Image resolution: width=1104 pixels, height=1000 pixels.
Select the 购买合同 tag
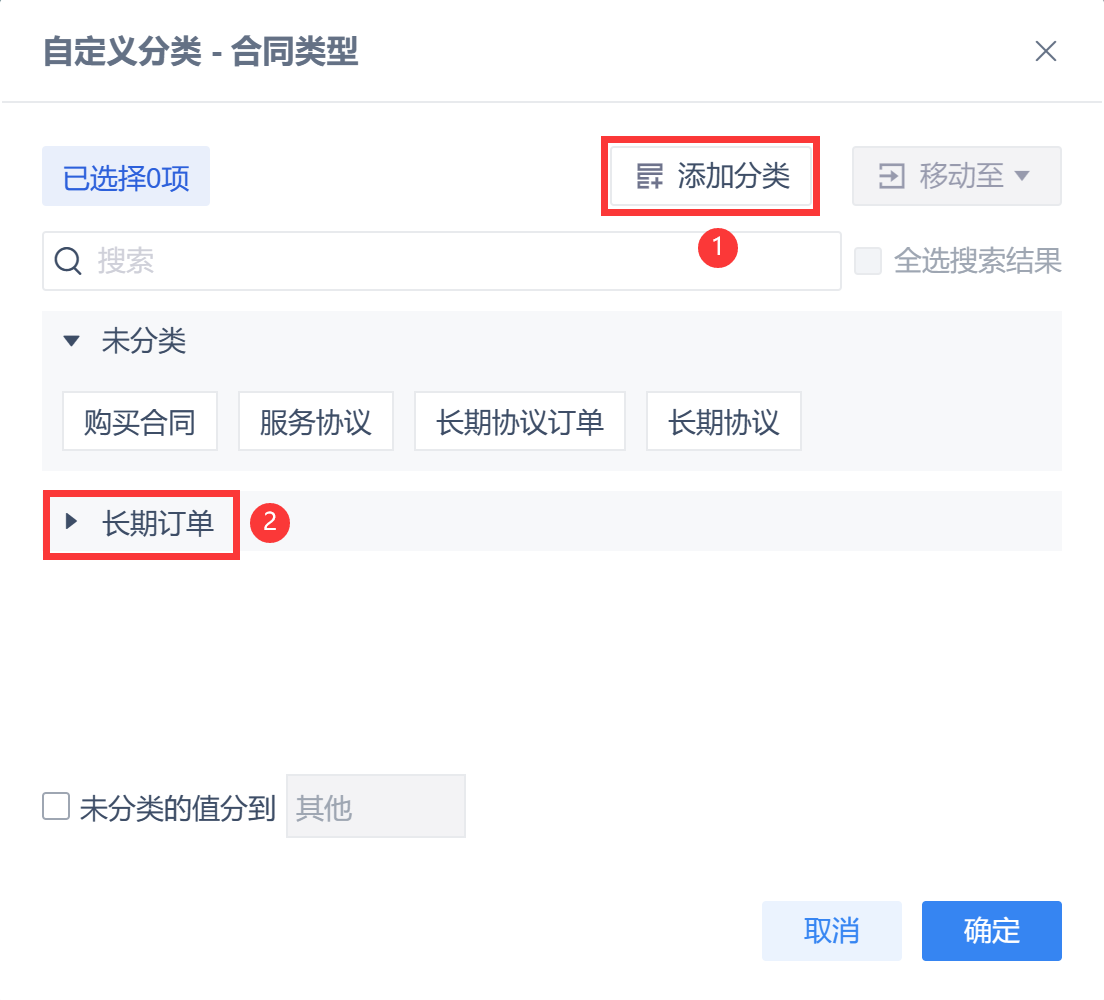coord(139,422)
